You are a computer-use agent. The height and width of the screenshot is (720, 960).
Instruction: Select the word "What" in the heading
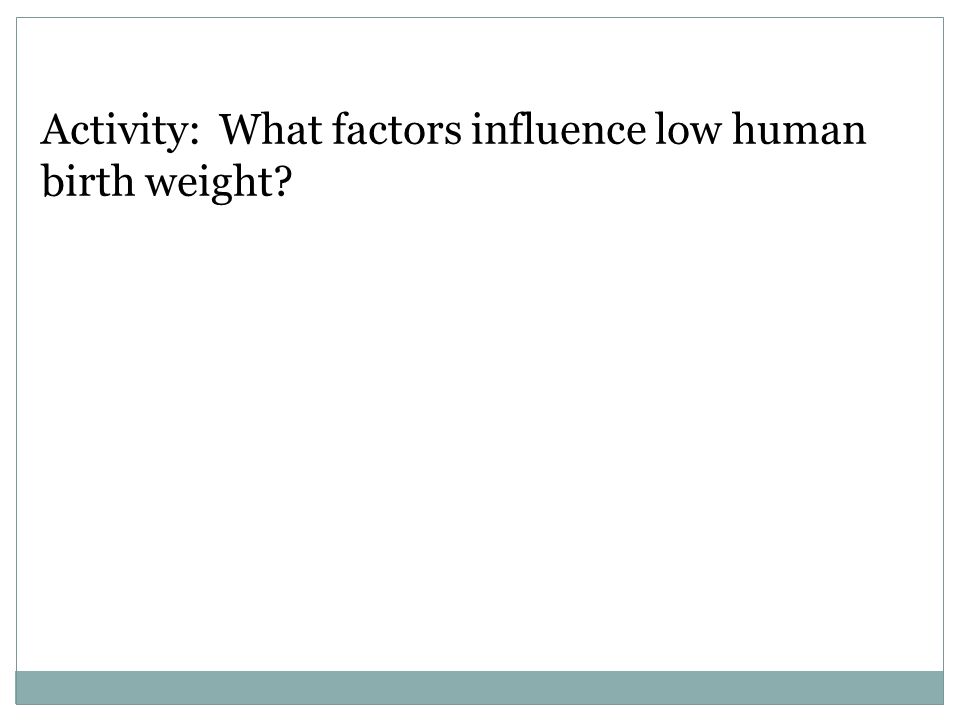[271, 129]
